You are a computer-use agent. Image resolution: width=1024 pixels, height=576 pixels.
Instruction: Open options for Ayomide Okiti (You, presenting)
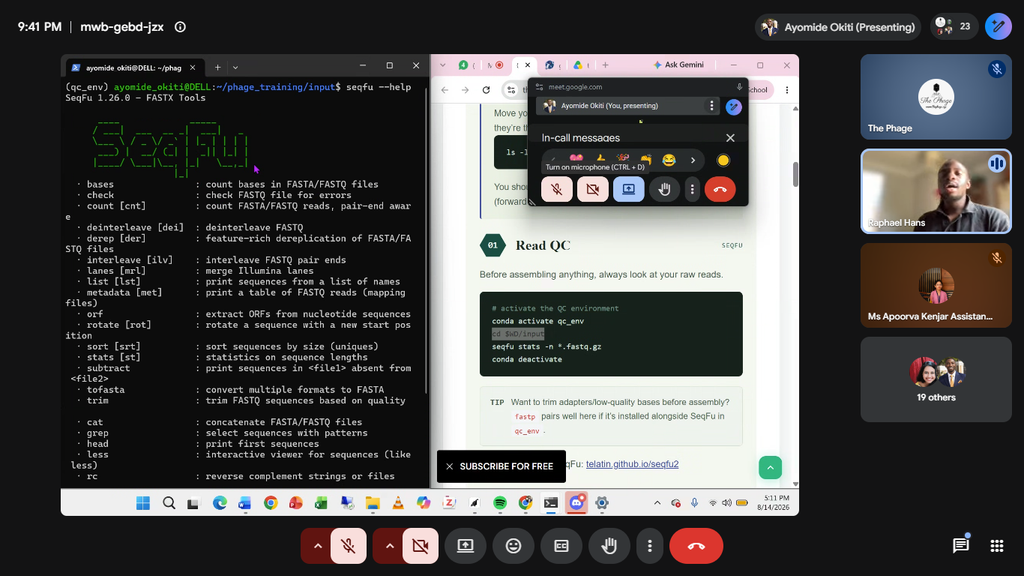(711, 105)
